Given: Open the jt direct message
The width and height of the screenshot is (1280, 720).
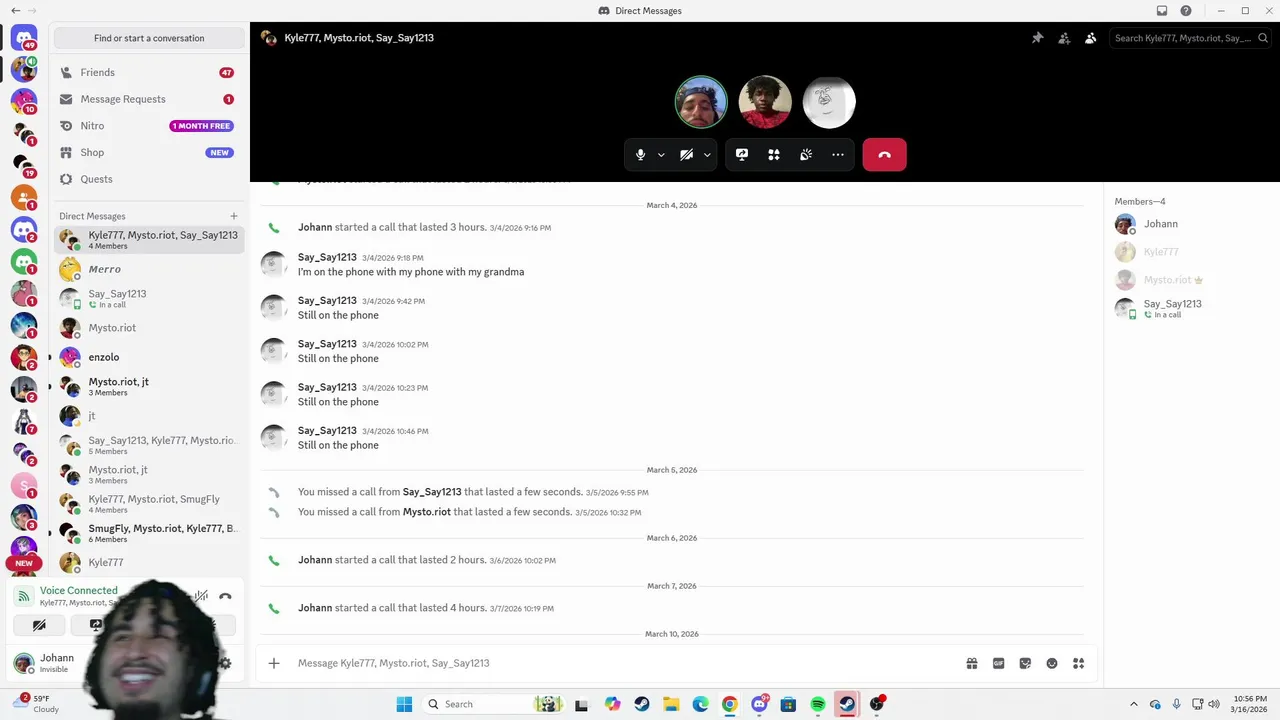Looking at the screenshot, I should click(149, 415).
